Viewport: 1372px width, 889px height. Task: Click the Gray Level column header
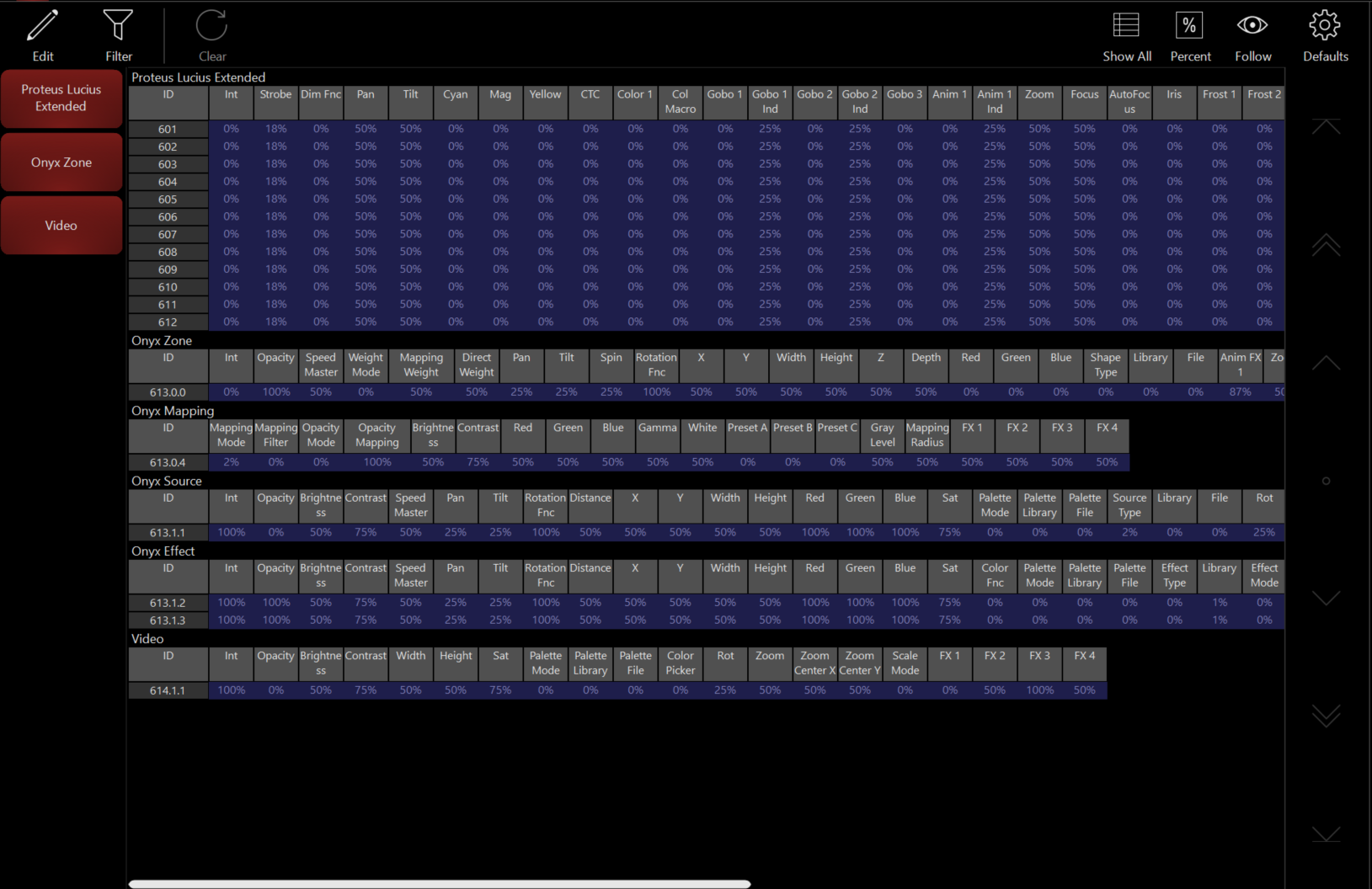point(883,436)
